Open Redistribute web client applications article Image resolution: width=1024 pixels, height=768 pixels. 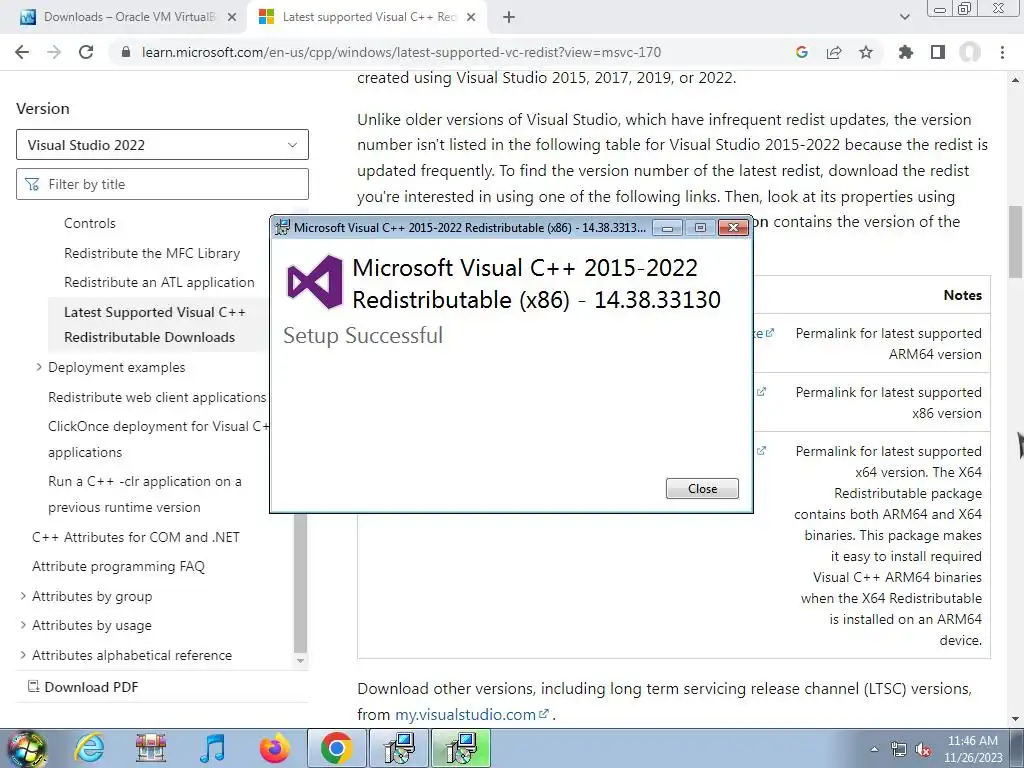[157, 397]
